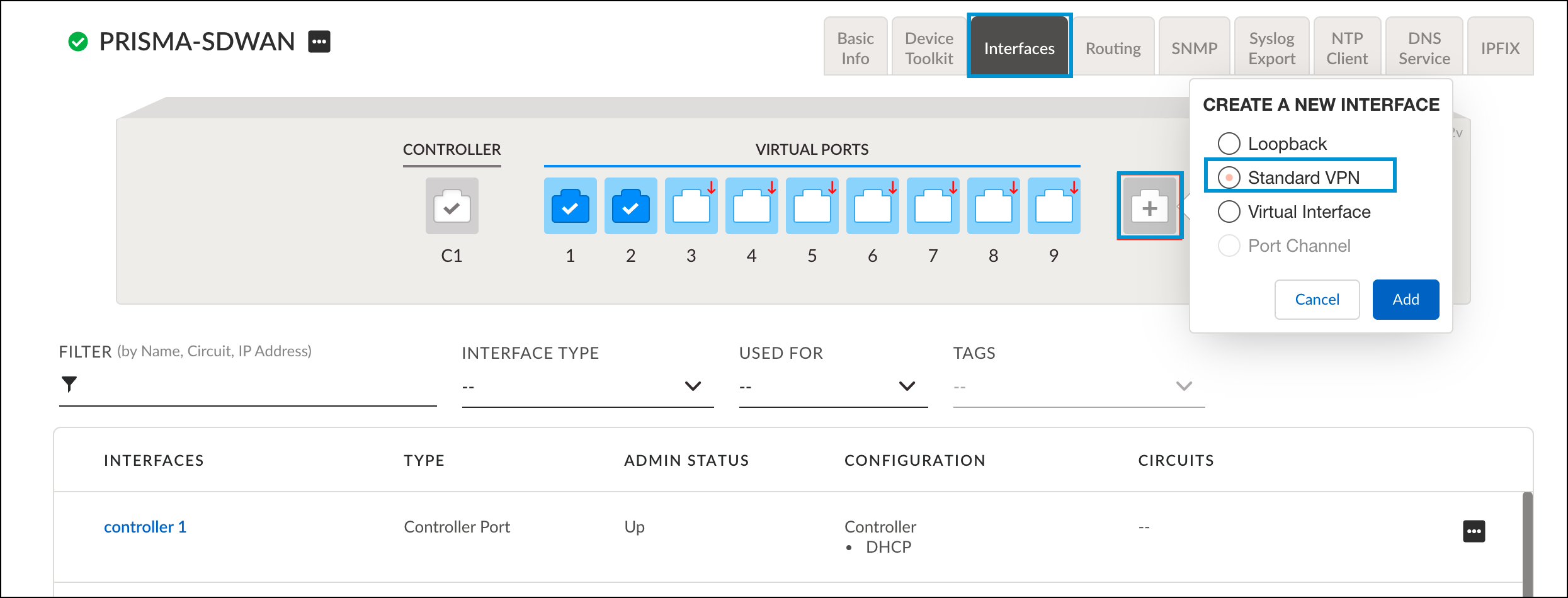Select virtual port 8
Screen dimensions: 1568x598
pyautogui.click(x=993, y=206)
